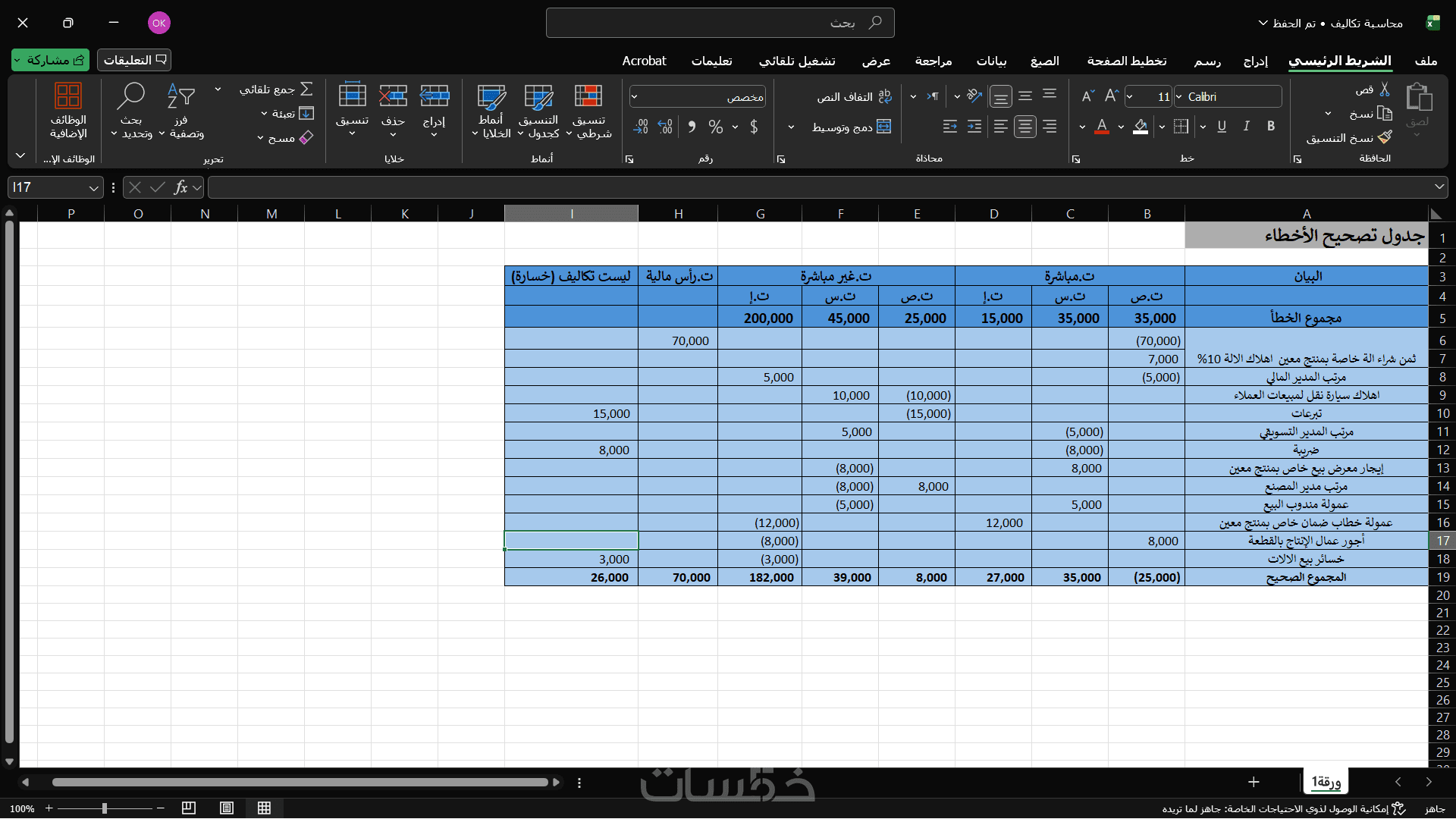Click cell B5 containing 35,000
1456x819 pixels.
point(1146,318)
